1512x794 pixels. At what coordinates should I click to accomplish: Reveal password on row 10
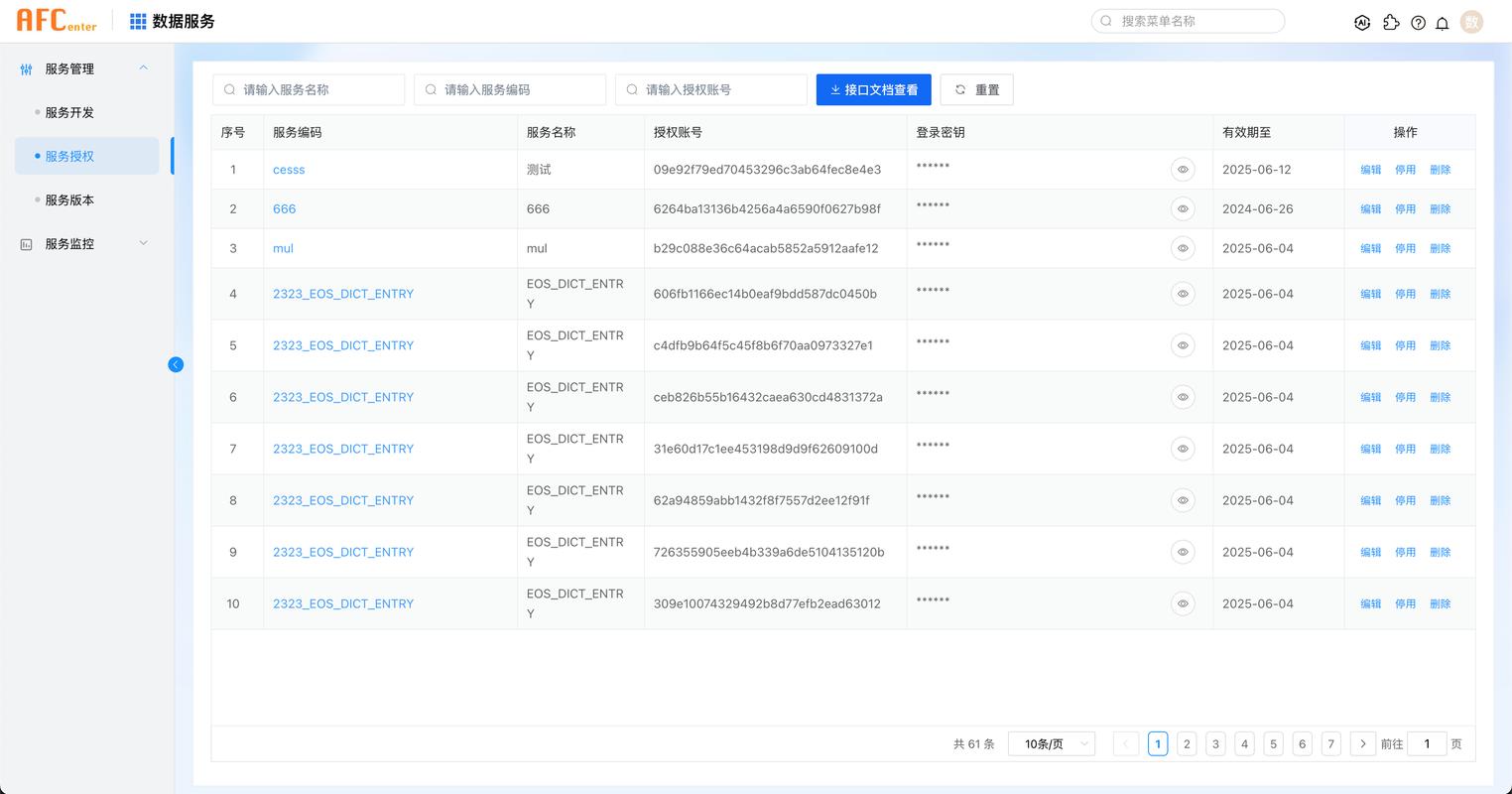(1183, 602)
